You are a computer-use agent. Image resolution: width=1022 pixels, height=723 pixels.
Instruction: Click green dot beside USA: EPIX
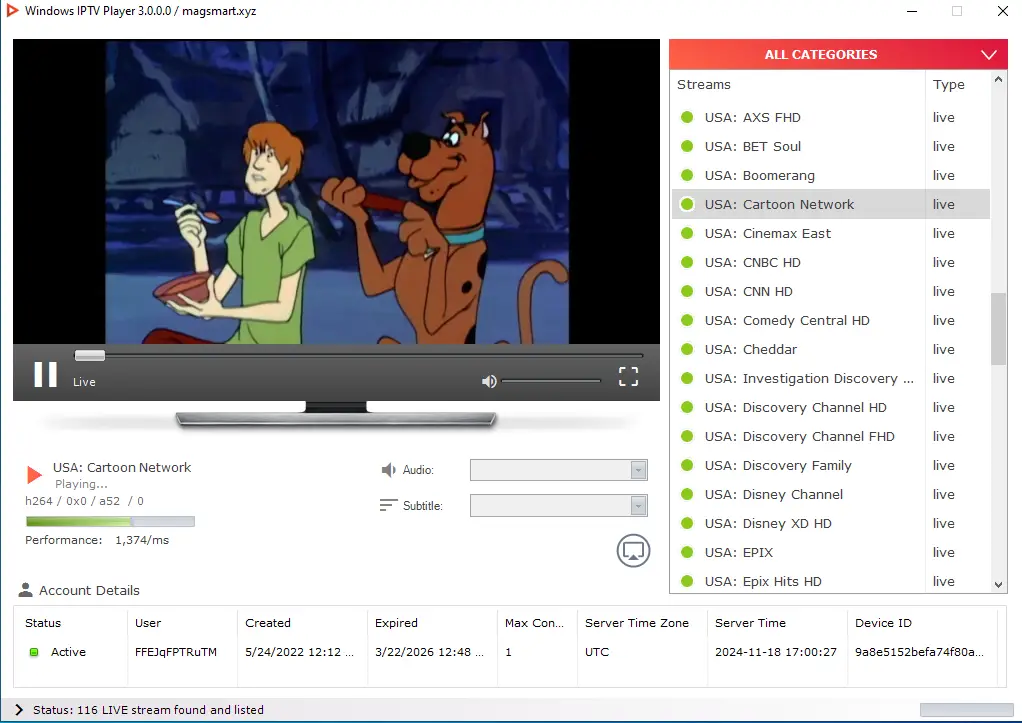(687, 552)
